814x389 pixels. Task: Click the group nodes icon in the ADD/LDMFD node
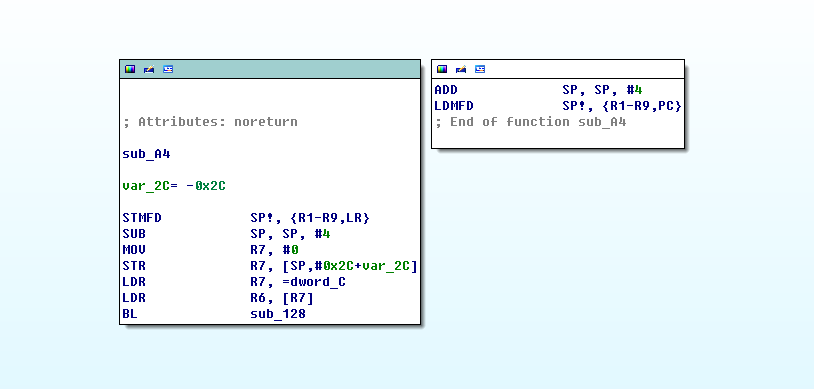click(480, 69)
